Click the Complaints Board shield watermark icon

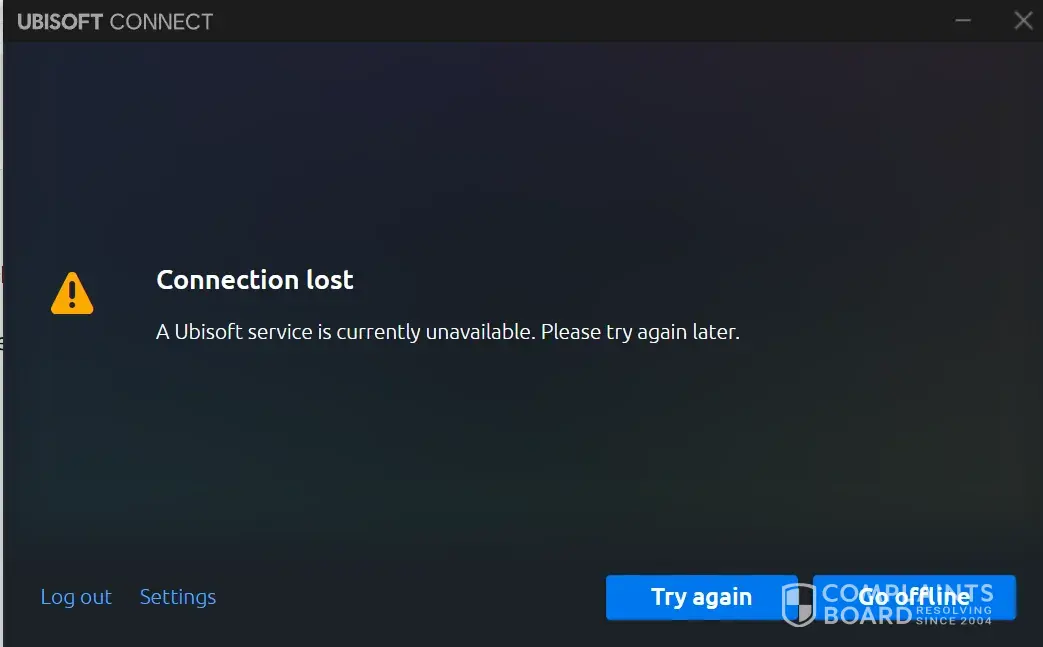point(798,604)
